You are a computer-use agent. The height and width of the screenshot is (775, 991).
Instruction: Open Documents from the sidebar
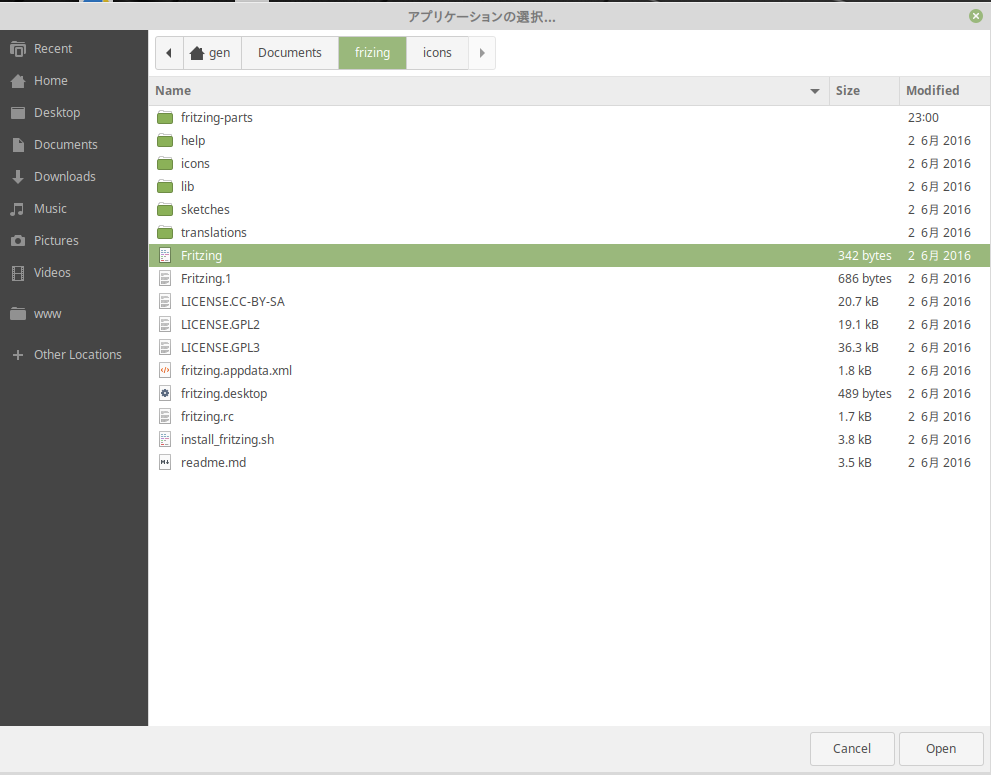coord(74,145)
